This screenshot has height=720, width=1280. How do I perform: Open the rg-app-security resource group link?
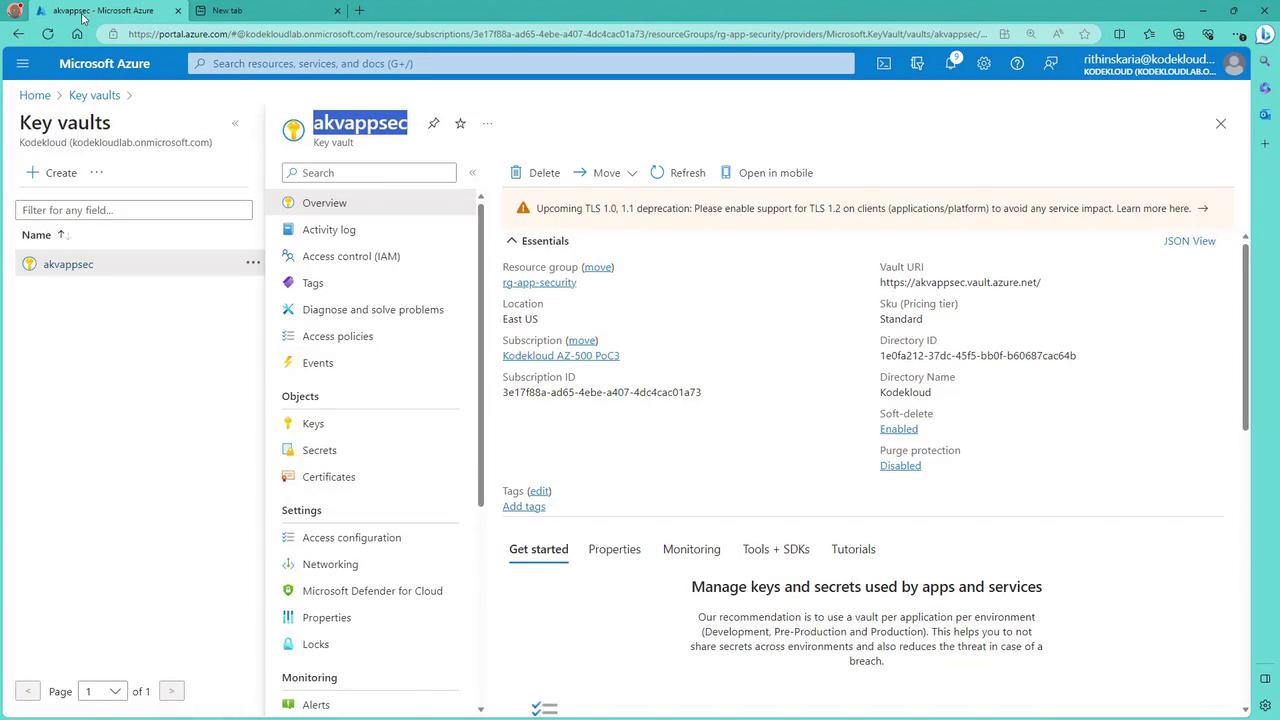pyautogui.click(x=539, y=283)
